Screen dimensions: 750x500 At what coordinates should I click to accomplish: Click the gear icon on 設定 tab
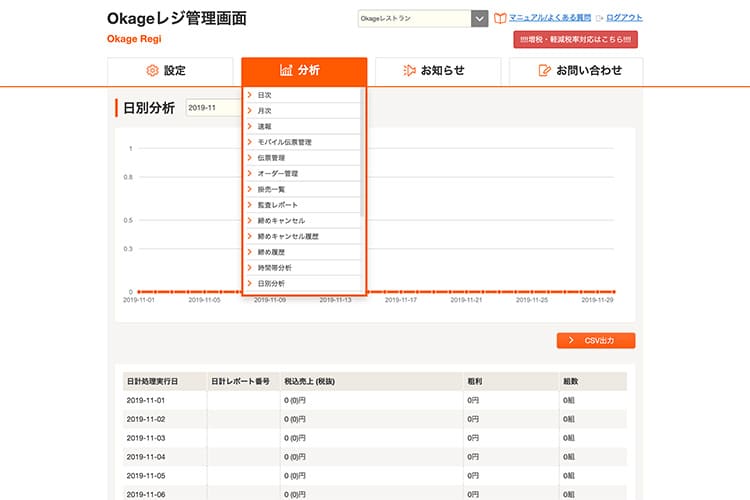click(x=153, y=71)
